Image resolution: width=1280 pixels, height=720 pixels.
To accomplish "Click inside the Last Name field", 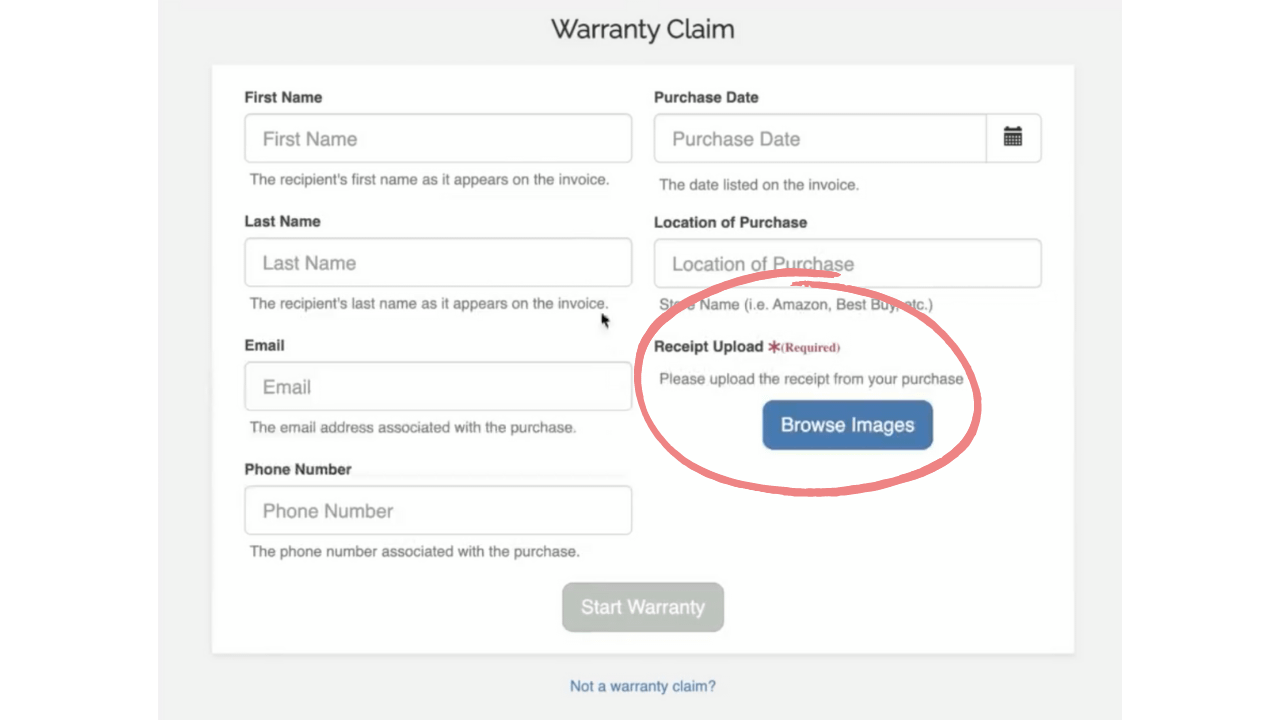I will tap(438, 262).
